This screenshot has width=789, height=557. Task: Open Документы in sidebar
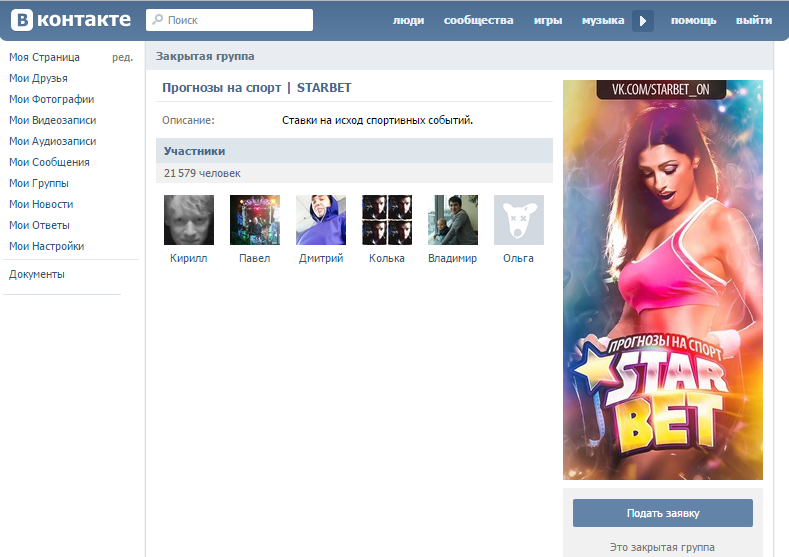coord(37,275)
